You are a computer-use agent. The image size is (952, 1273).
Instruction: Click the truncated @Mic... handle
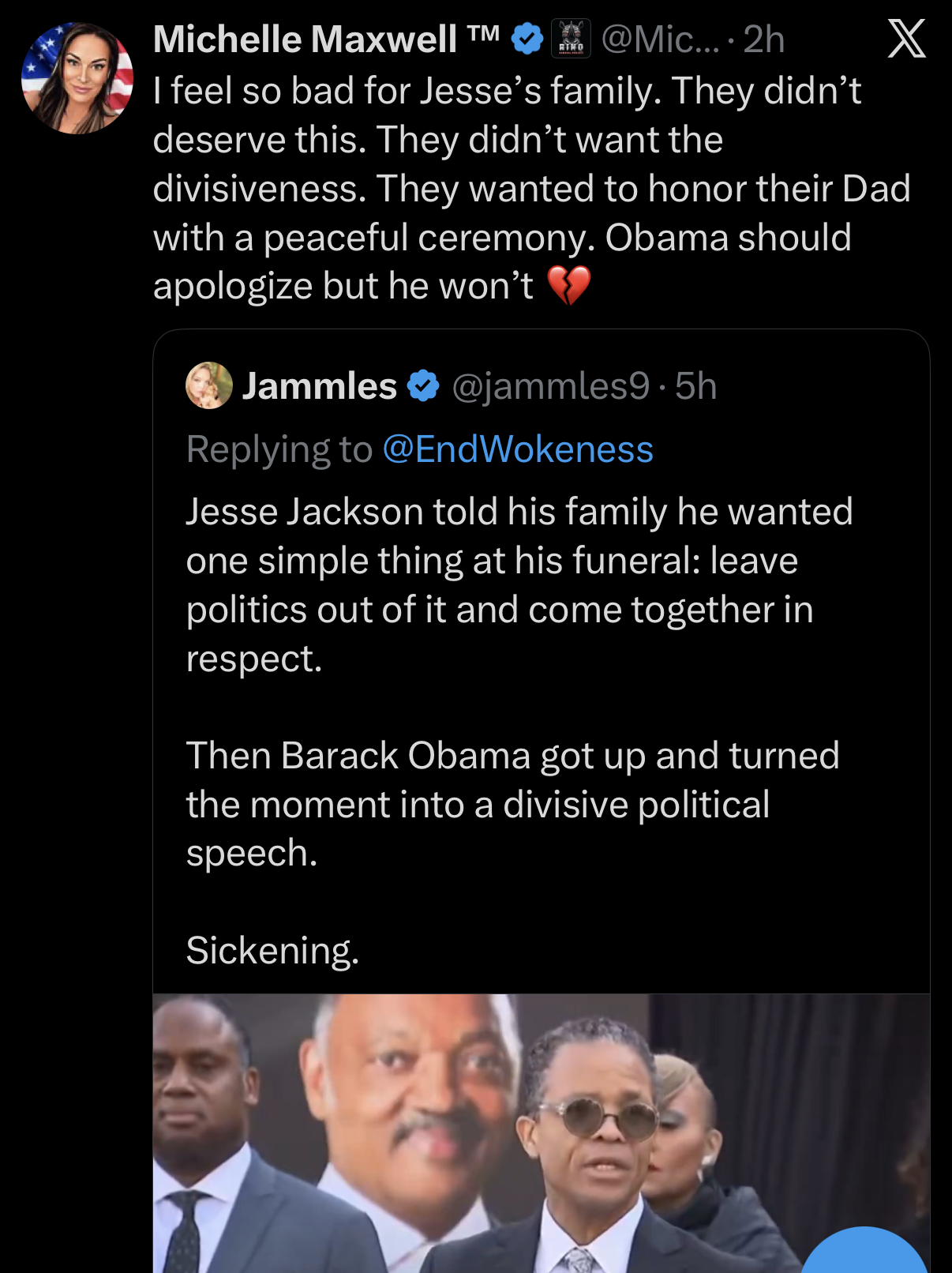[660, 39]
